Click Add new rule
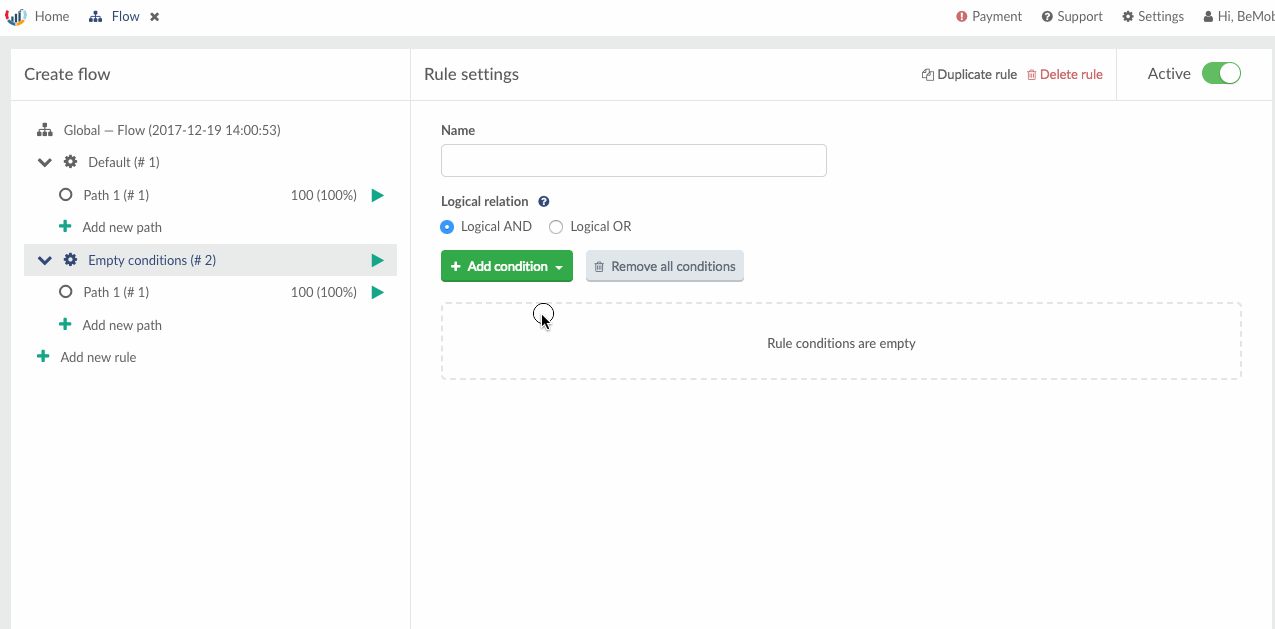The height and width of the screenshot is (629, 1275). tap(98, 357)
